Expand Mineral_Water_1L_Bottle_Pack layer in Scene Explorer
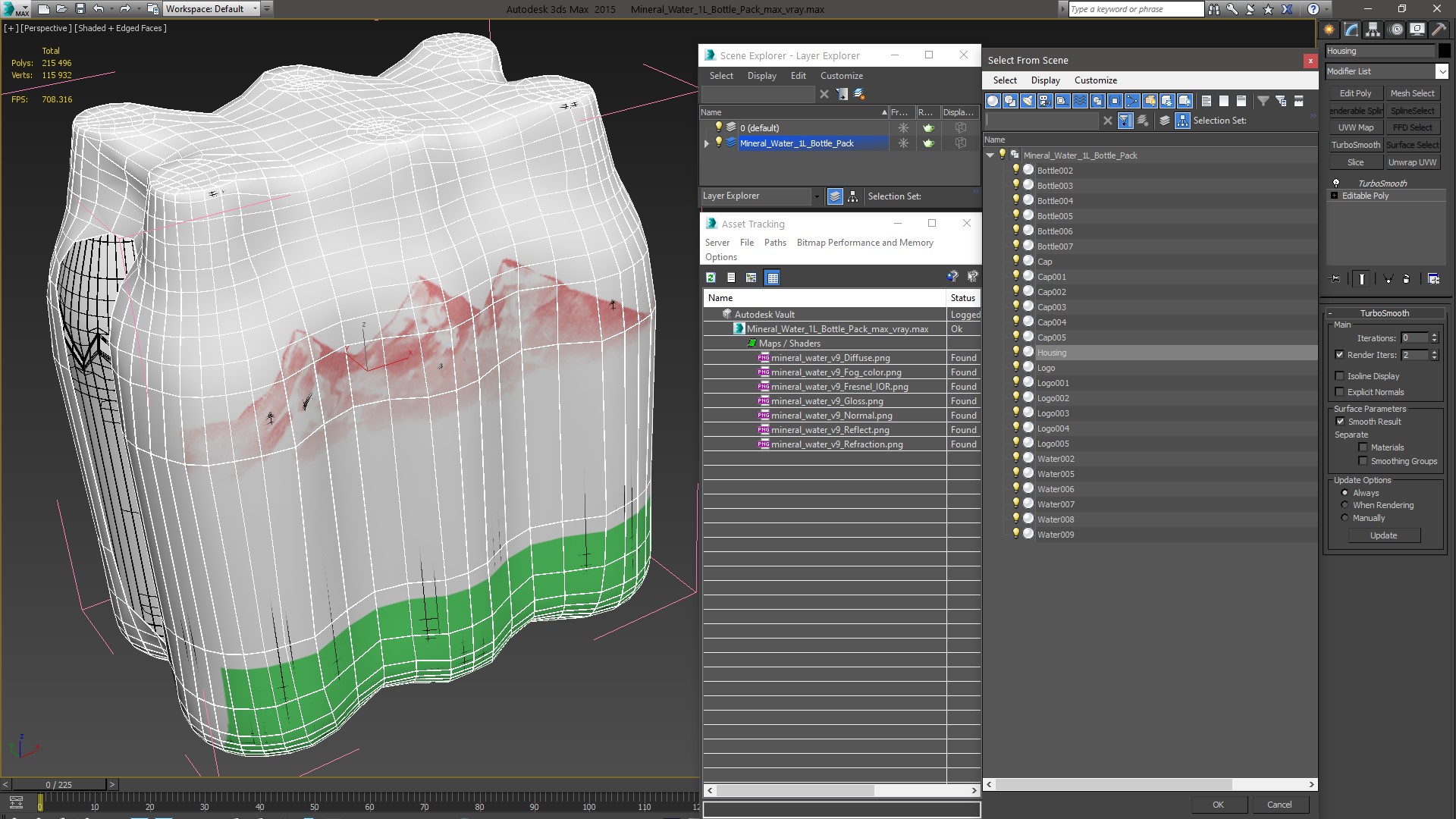The height and width of the screenshot is (819, 1456). click(707, 143)
